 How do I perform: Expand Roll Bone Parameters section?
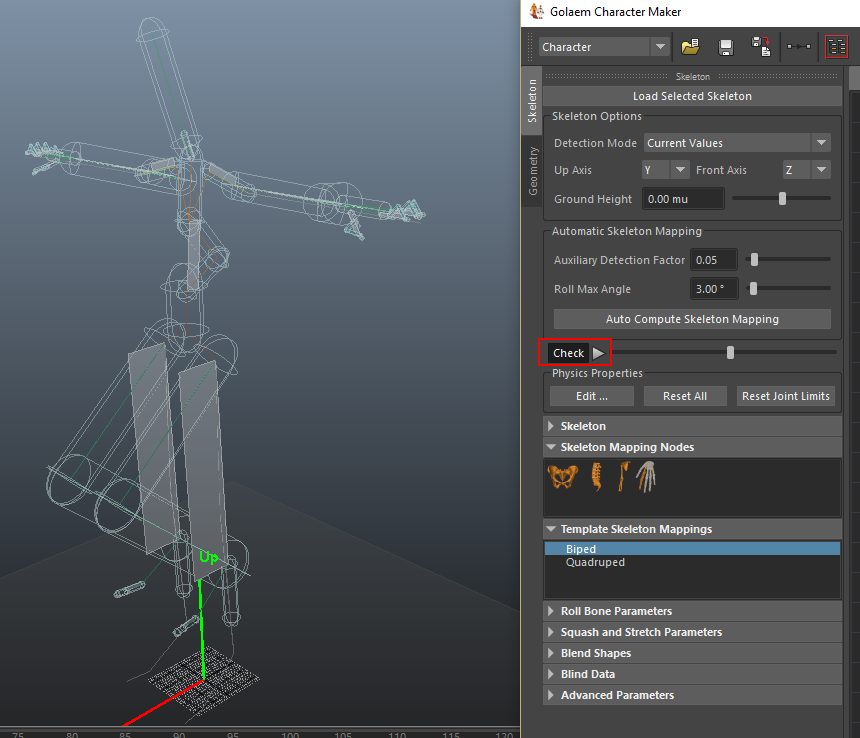tap(692, 611)
